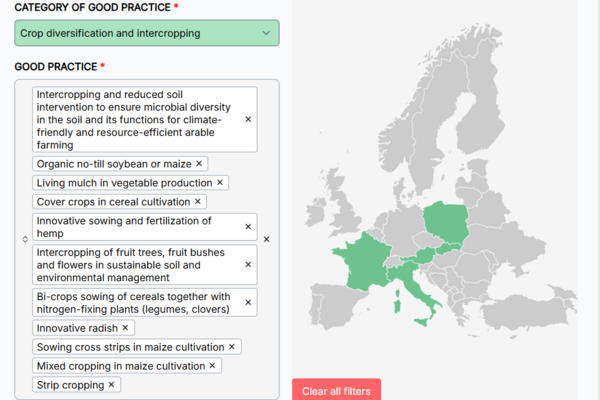Clear all selected good practices
The image size is (600, 400).
266,239
